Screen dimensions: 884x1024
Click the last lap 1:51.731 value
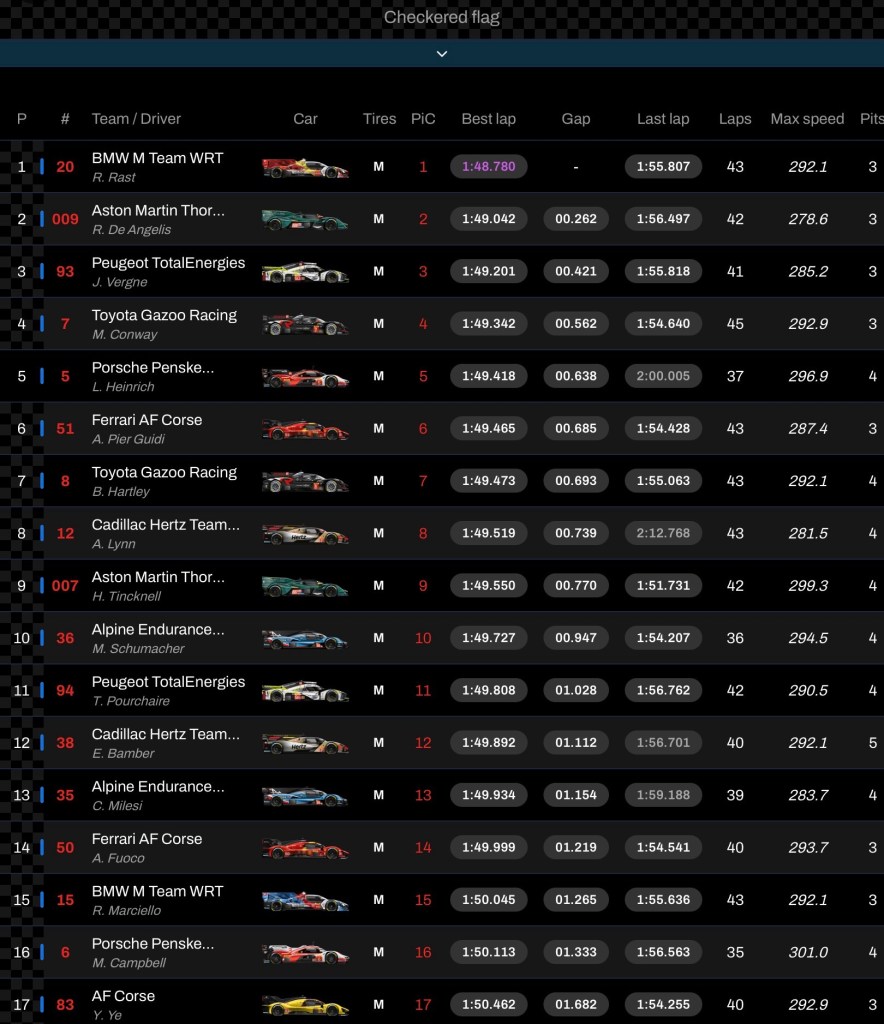(663, 586)
